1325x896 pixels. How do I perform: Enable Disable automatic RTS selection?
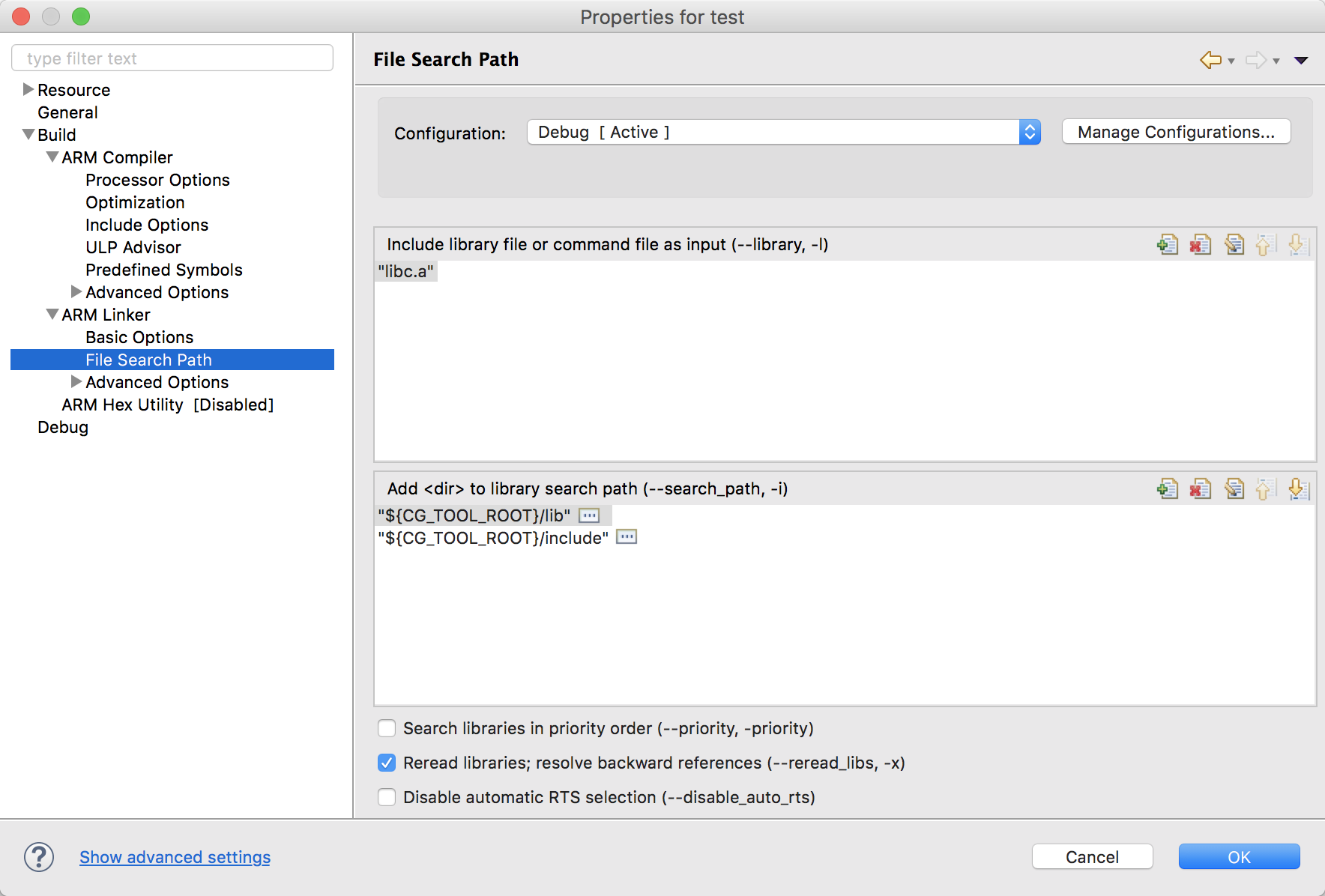coord(387,797)
